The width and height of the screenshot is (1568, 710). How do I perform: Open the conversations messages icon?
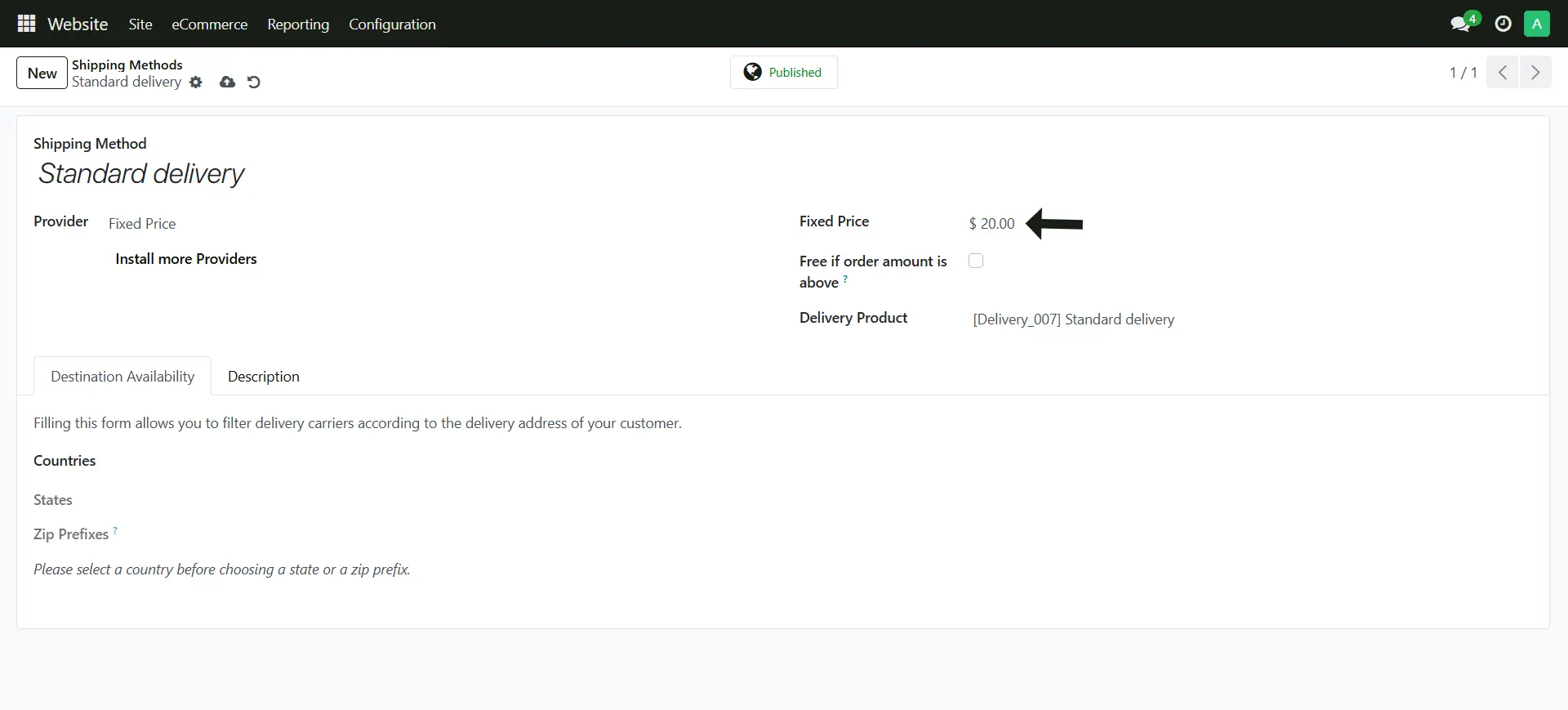pos(1459,24)
